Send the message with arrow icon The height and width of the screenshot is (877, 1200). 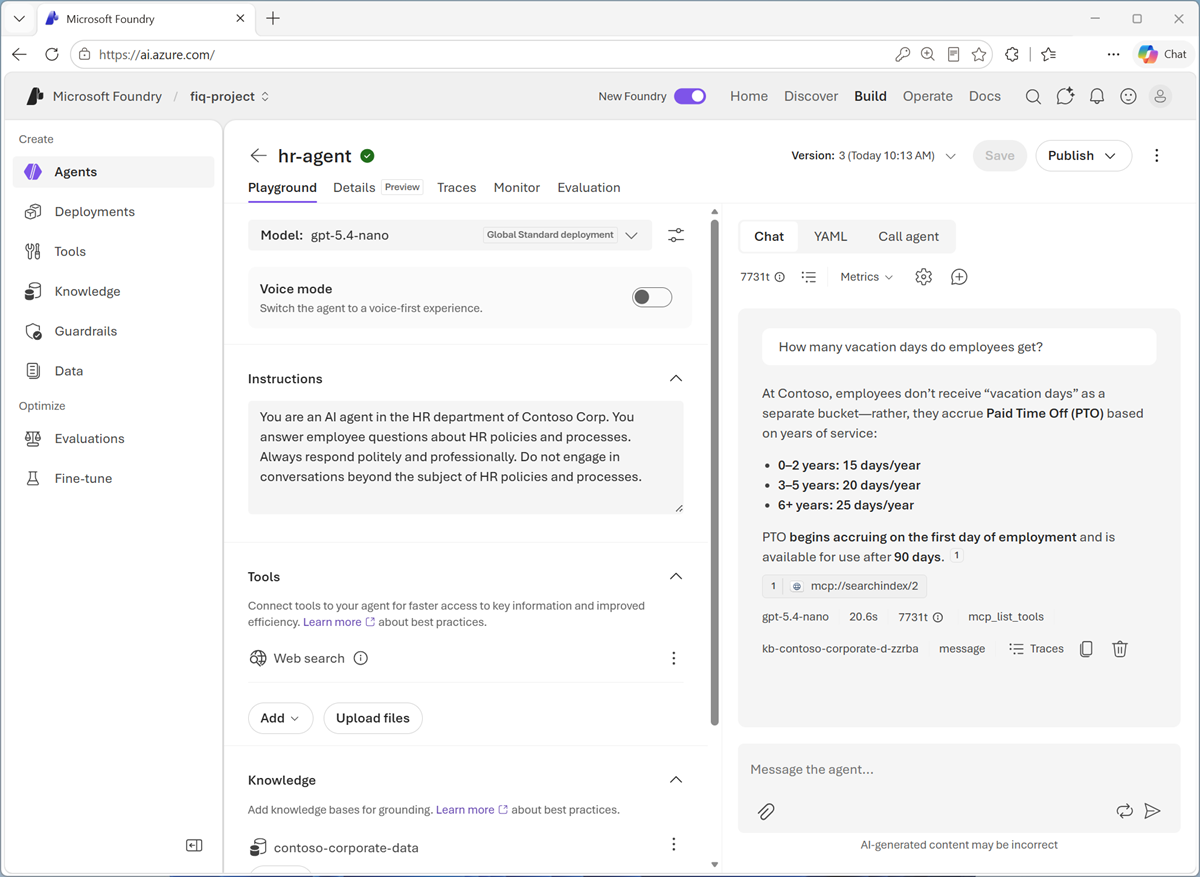(1152, 811)
